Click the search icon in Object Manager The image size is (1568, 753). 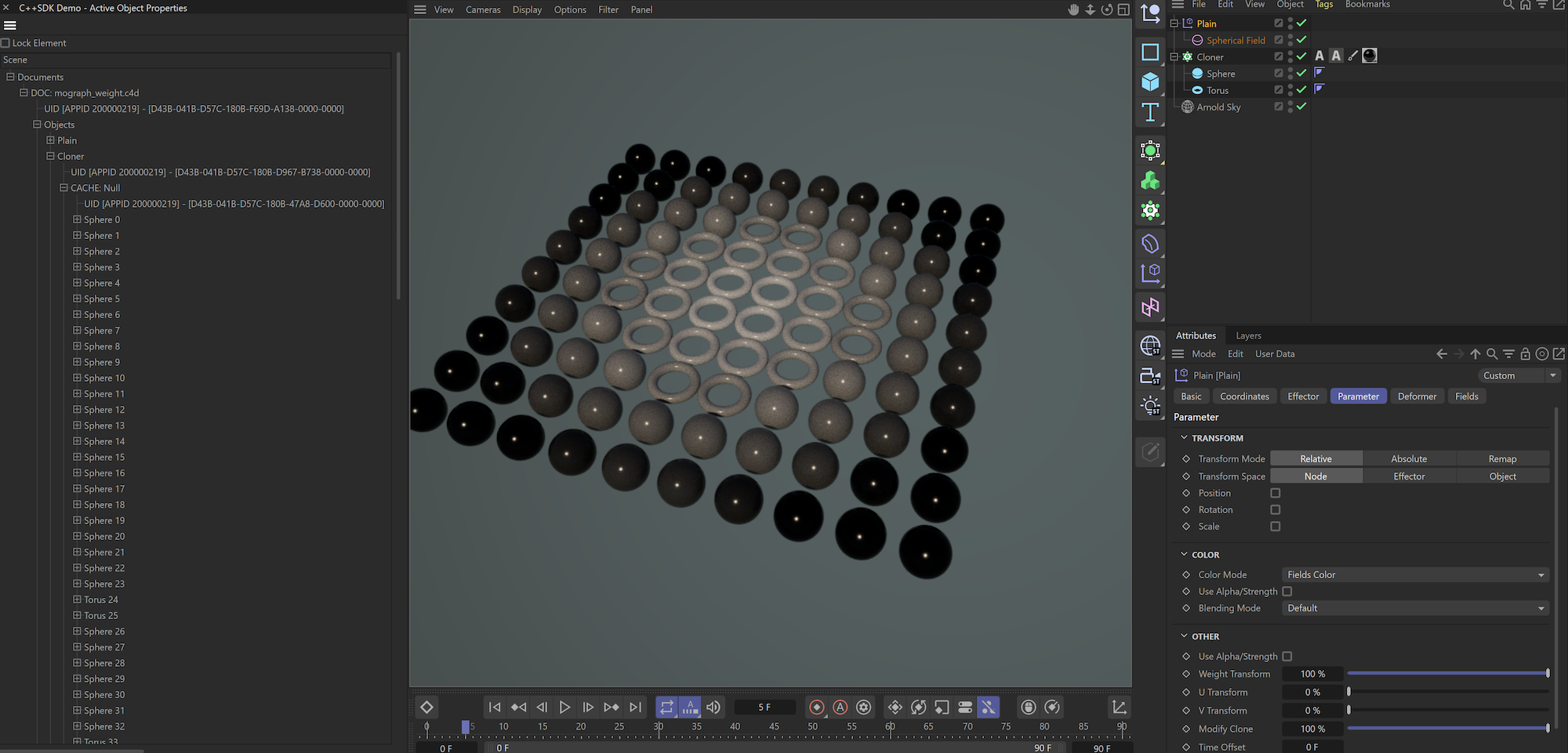[x=1508, y=5]
